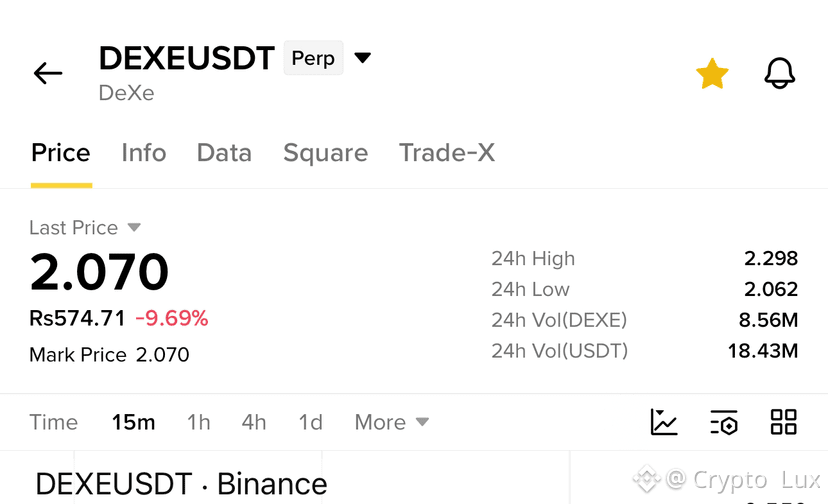Viewport: 828px width, 504px height.
Task: Expand the More timeframes dropdown
Action: click(392, 422)
